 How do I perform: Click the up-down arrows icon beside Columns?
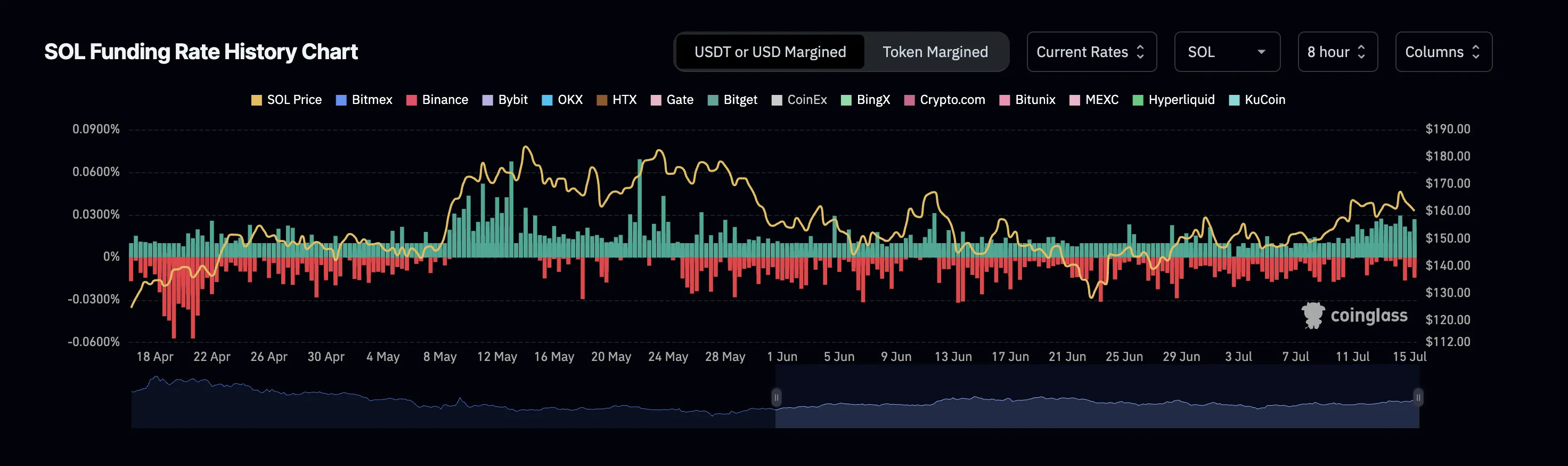point(1475,52)
